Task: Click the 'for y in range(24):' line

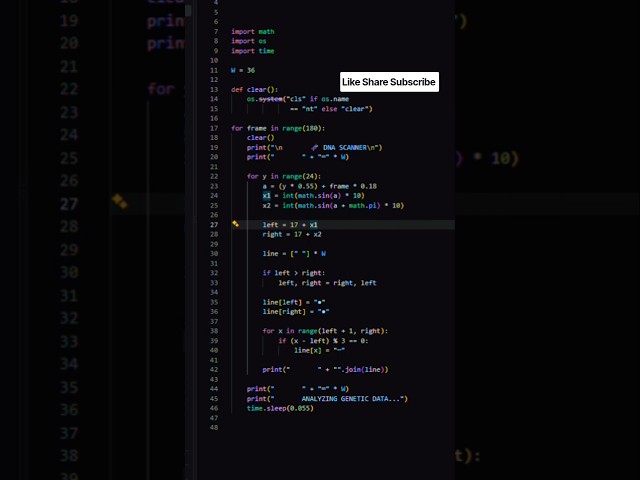Action: 284,176
